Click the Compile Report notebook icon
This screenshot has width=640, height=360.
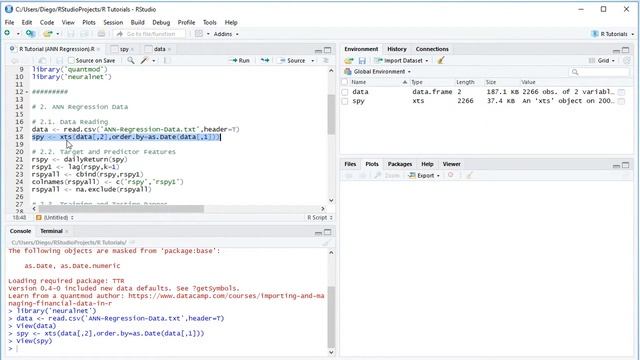pos(166,60)
